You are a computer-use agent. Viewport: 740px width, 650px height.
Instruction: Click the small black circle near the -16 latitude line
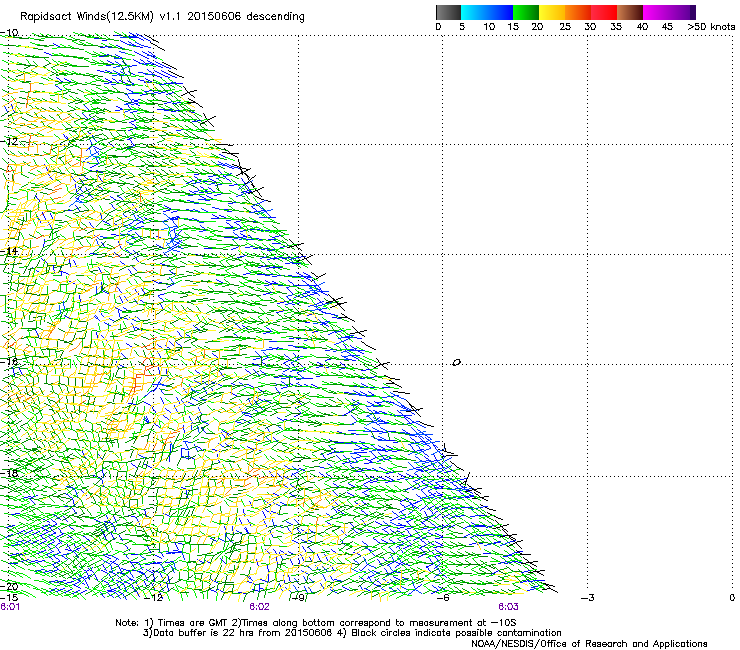[456, 363]
